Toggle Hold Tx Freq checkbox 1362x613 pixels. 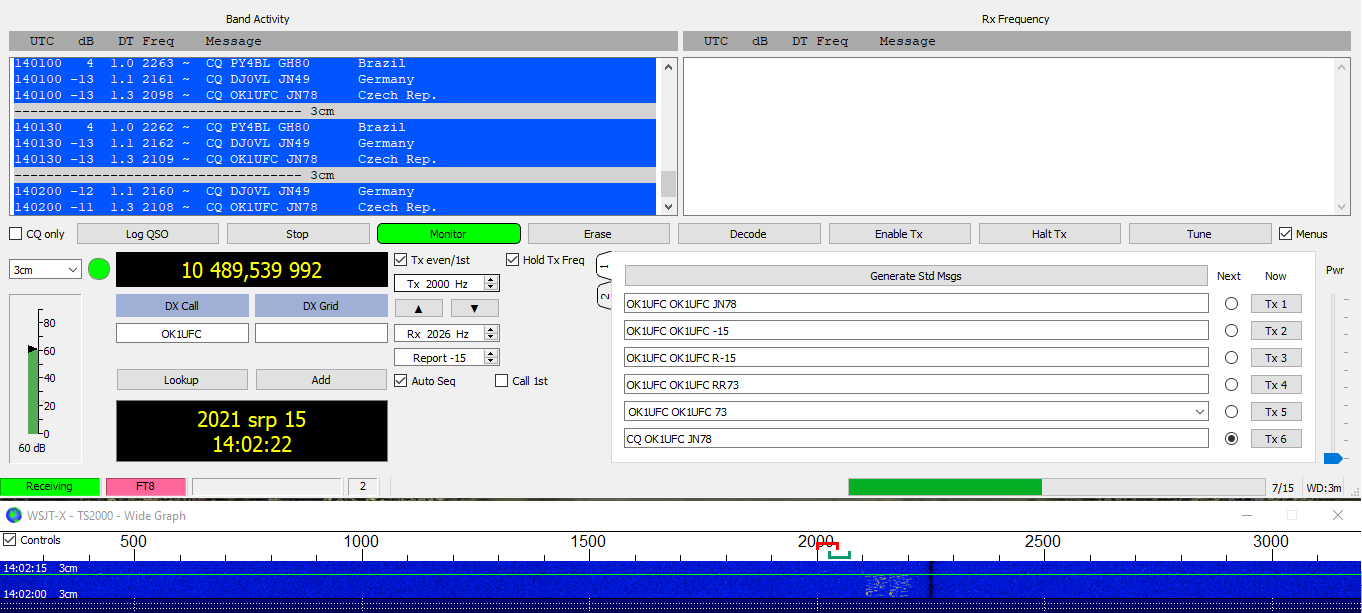pyautogui.click(x=514, y=260)
